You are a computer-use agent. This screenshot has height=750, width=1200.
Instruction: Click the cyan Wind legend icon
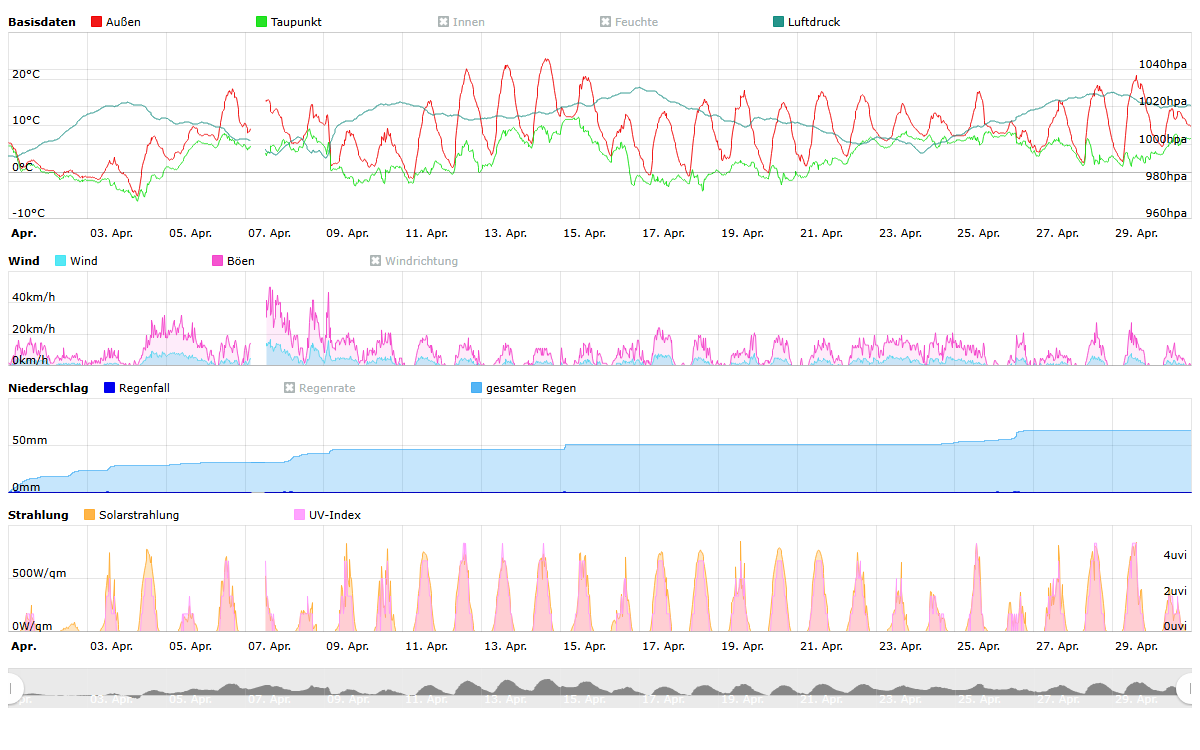[x=61, y=261]
